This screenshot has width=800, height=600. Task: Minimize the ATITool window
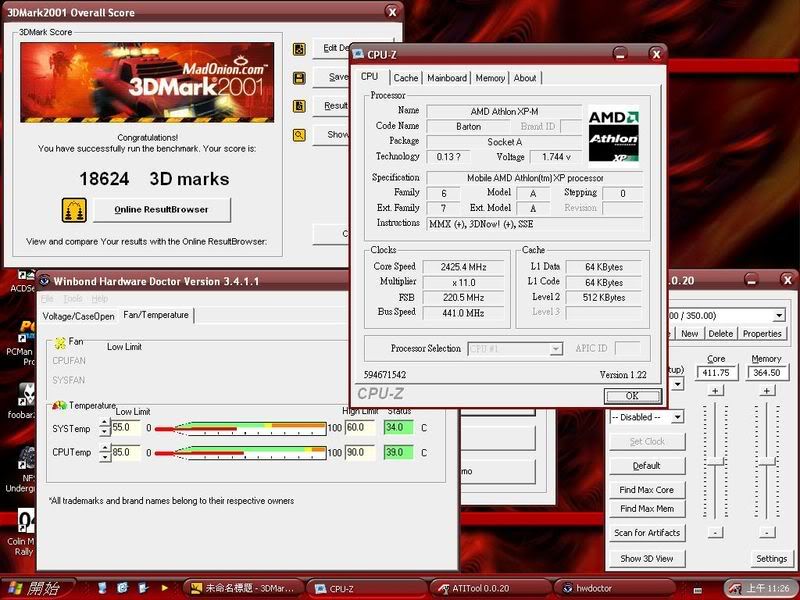coord(751,280)
